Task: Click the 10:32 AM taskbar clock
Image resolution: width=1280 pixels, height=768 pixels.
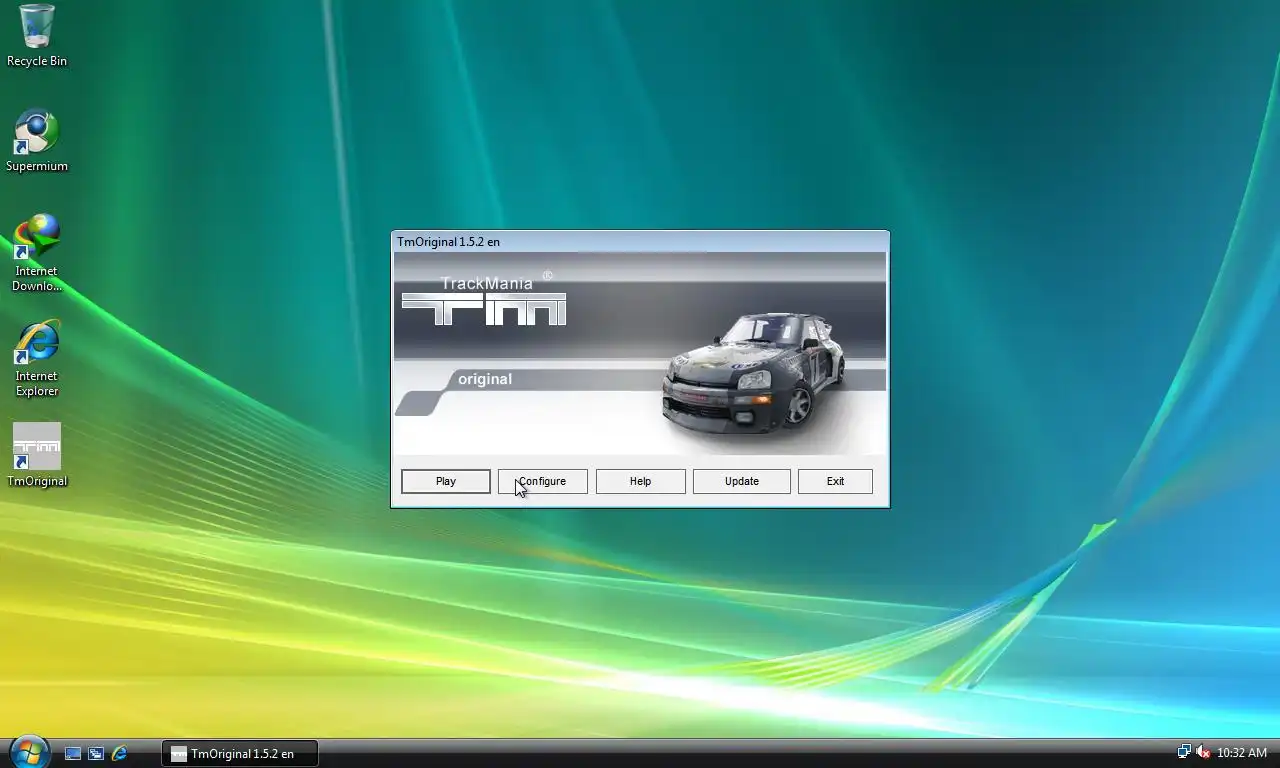Action: [1242, 753]
